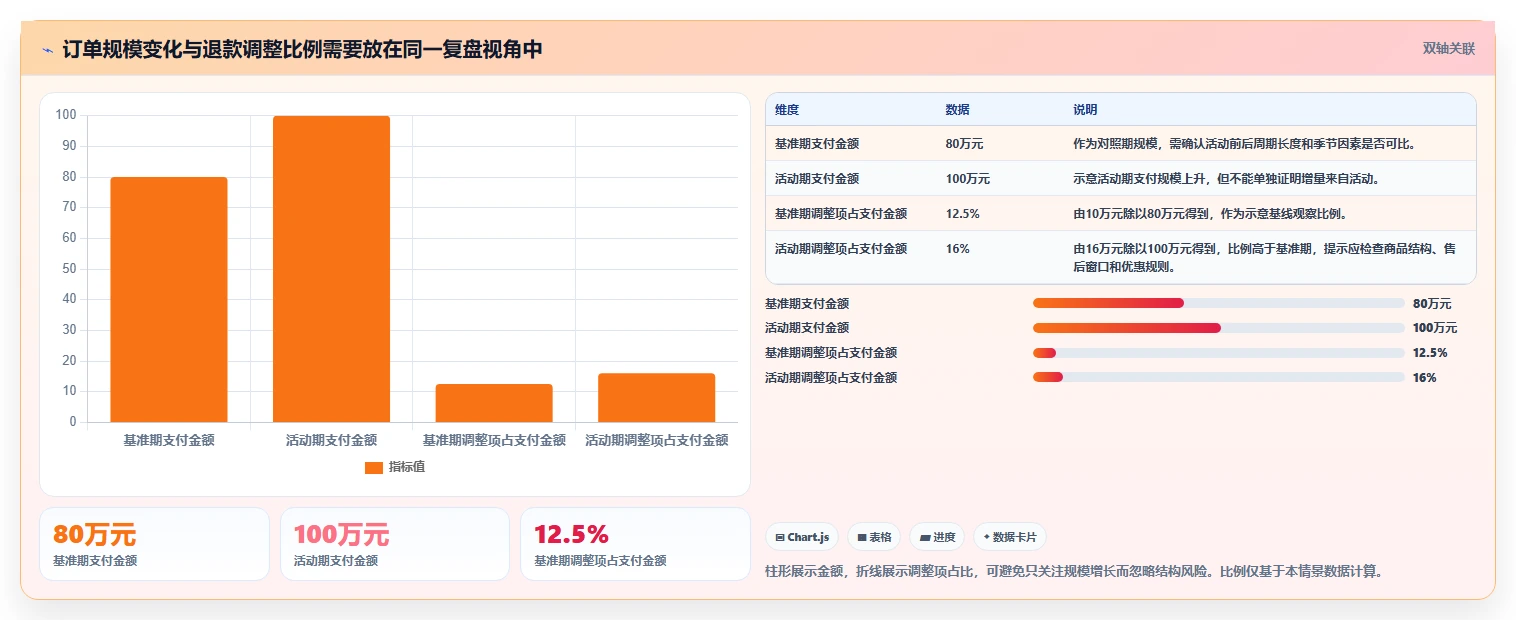Click the 数据卡片 tag button

pos(1010,537)
